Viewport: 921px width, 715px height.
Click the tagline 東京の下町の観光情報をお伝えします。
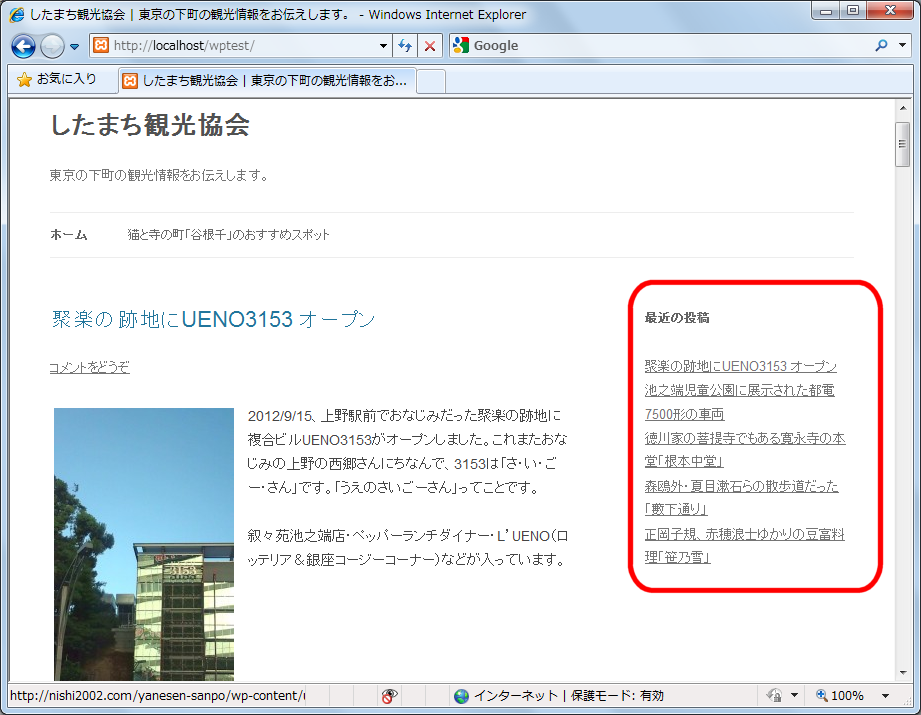point(160,175)
